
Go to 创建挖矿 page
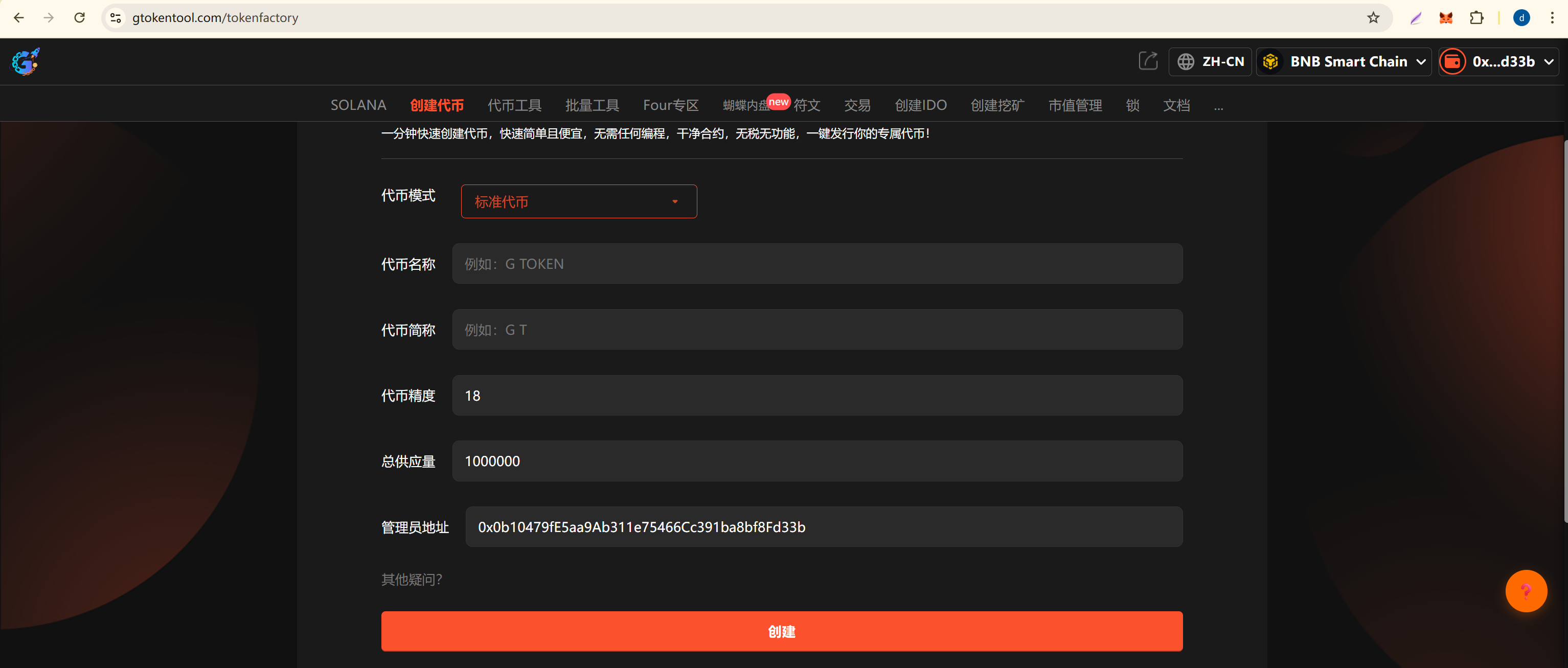[997, 105]
